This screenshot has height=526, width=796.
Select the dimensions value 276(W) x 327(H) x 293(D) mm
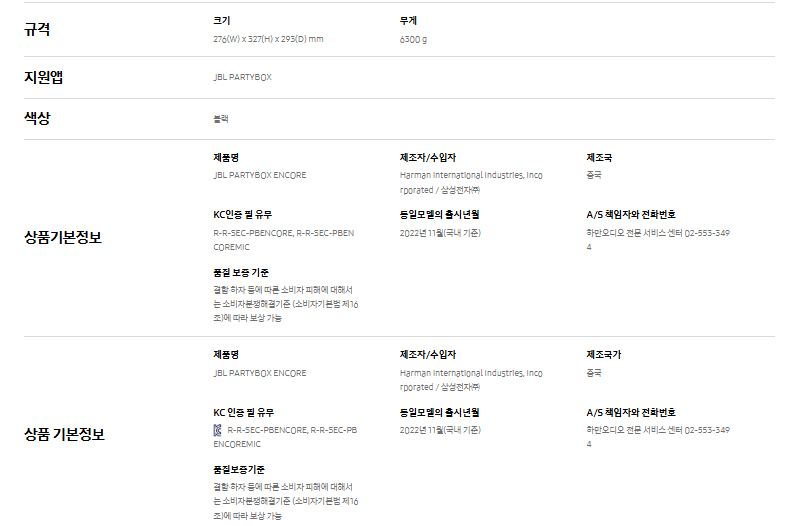click(268, 39)
